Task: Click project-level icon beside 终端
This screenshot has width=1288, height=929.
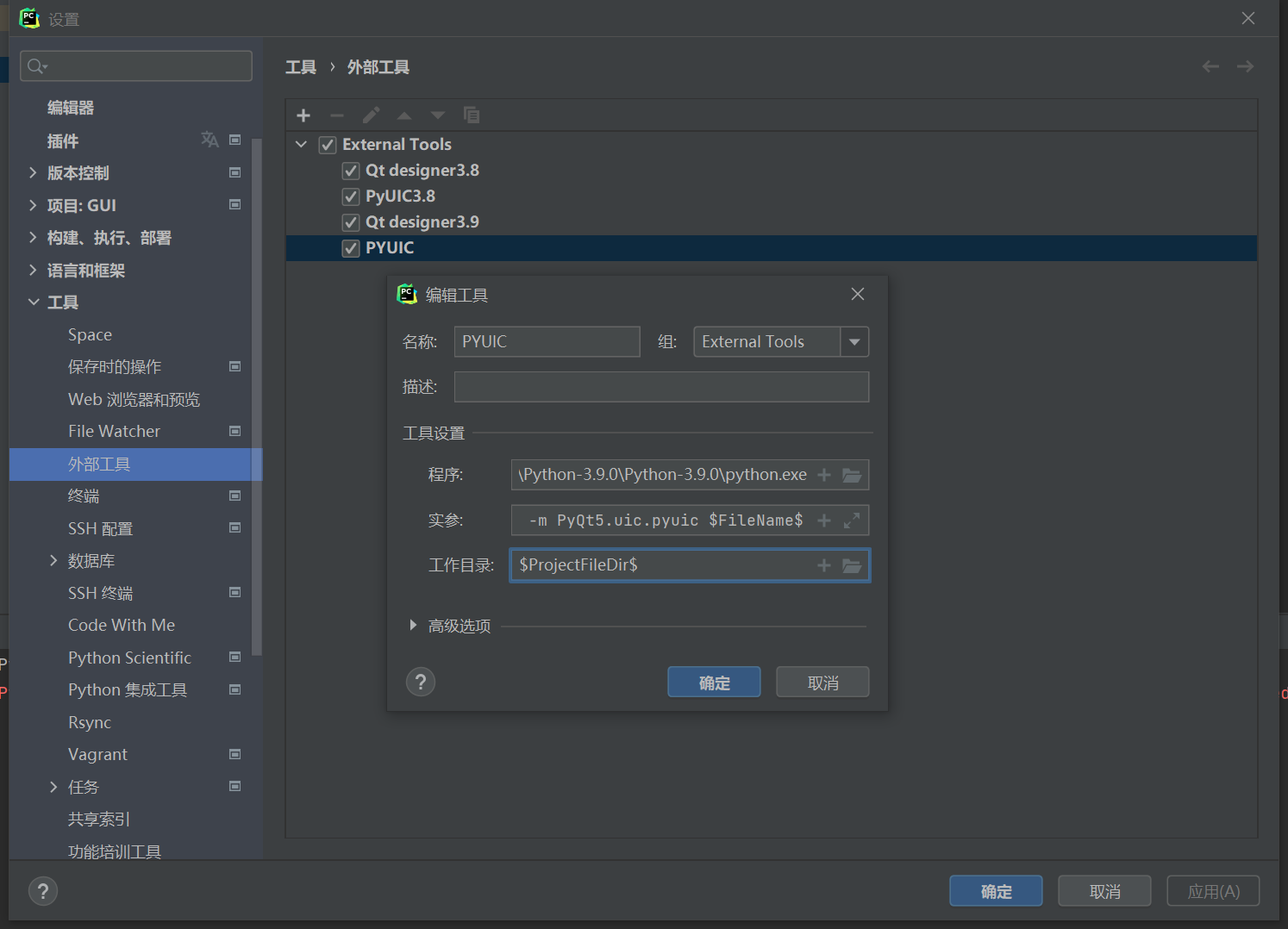Action: (x=234, y=496)
